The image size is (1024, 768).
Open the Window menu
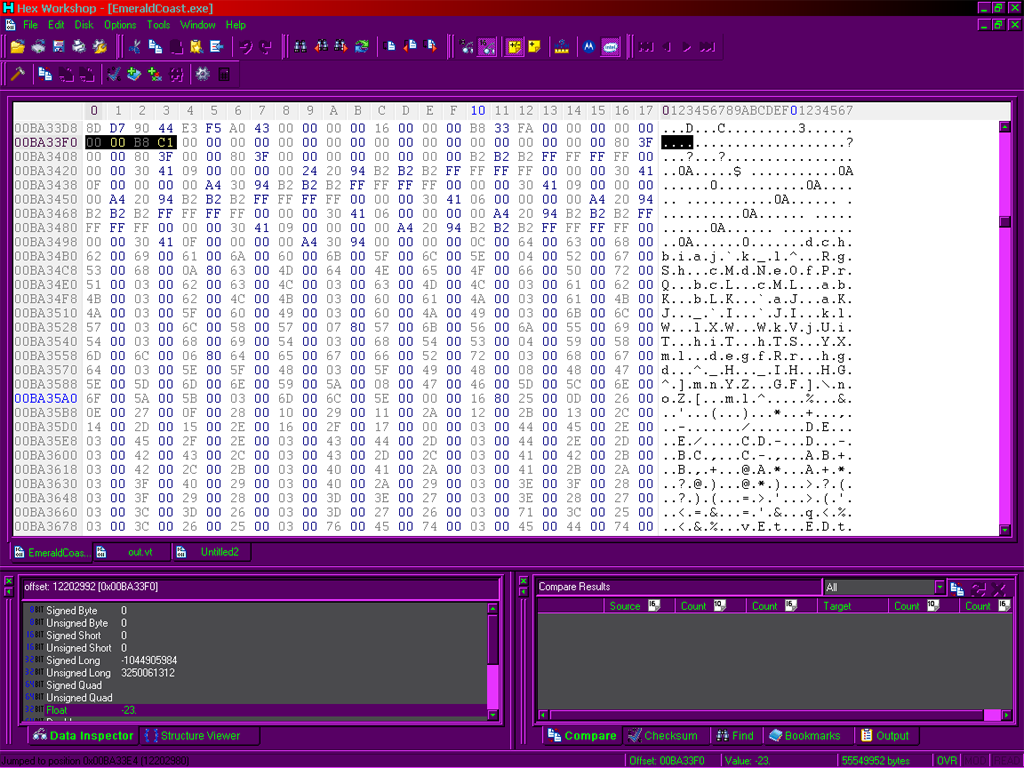tap(197, 25)
